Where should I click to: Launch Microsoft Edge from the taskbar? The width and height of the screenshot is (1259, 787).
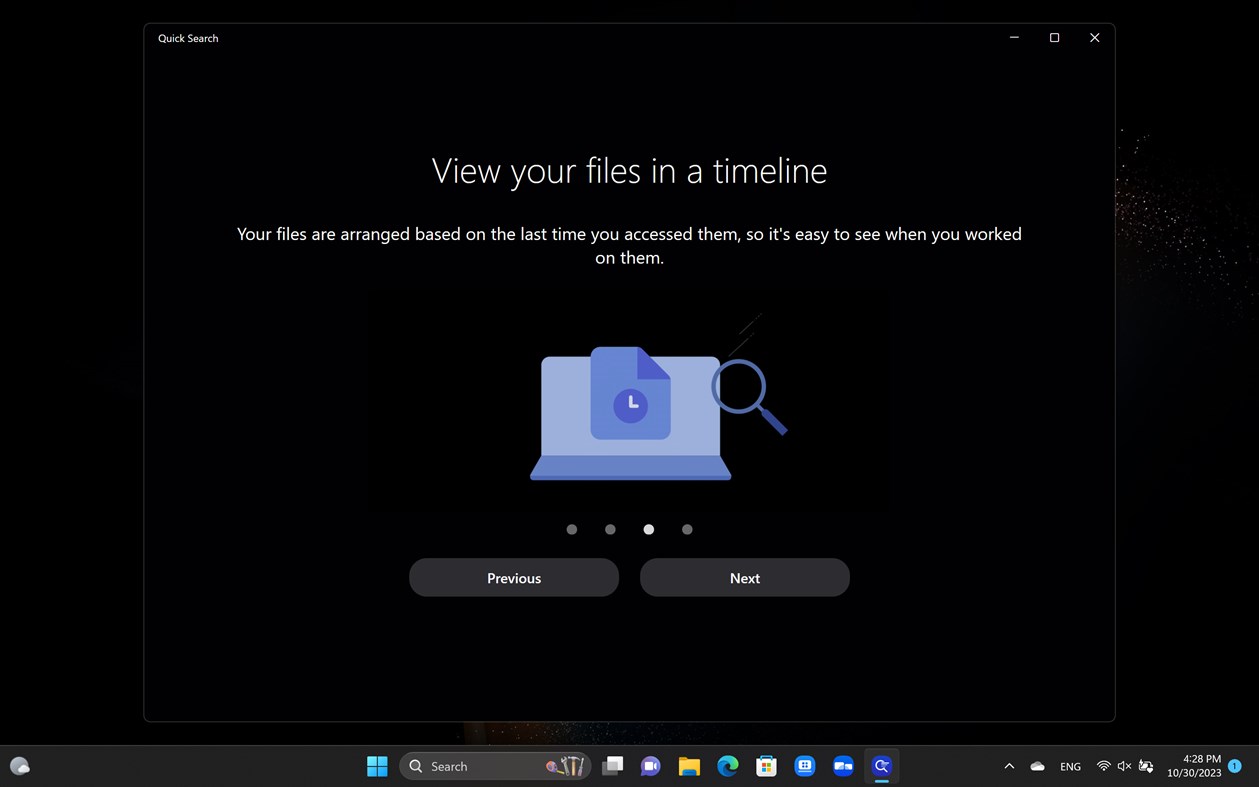[727, 765]
